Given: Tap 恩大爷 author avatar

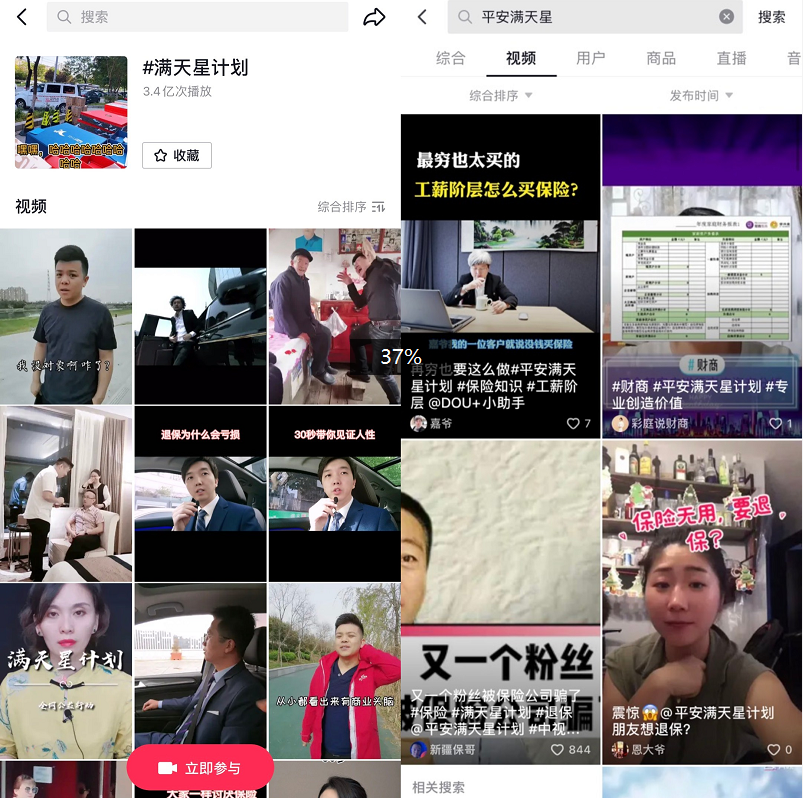Looking at the screenshot, I should click(x=620, y=749).
